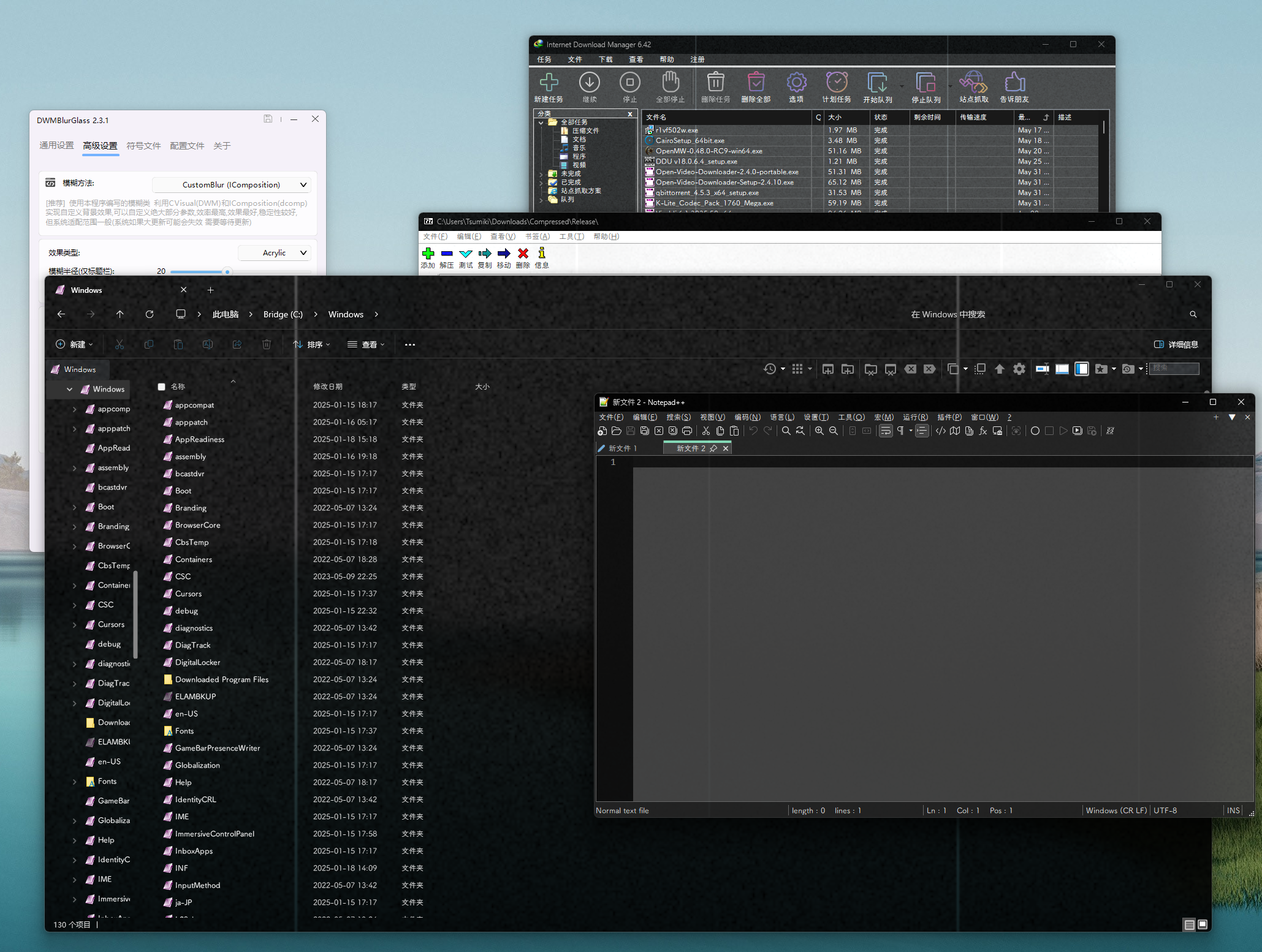Click the 信息 info icon in 7-Zip
Screen dimensions: 1262x952
coord(542,252)
